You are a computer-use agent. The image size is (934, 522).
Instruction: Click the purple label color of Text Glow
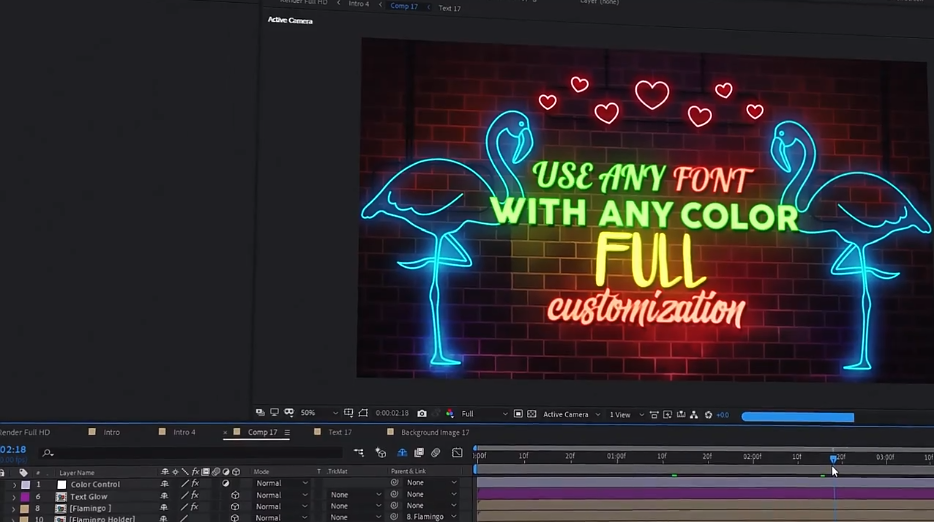[26, 496]
